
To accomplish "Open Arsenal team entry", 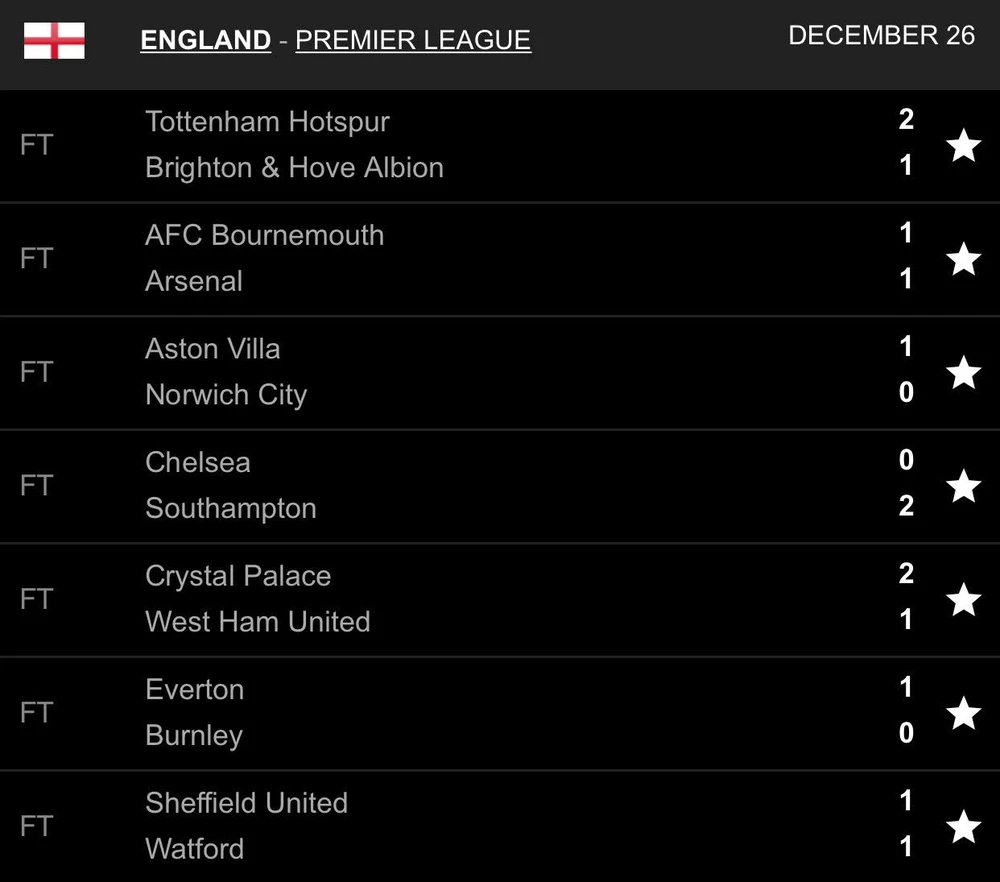I will (x=194, y=281).
